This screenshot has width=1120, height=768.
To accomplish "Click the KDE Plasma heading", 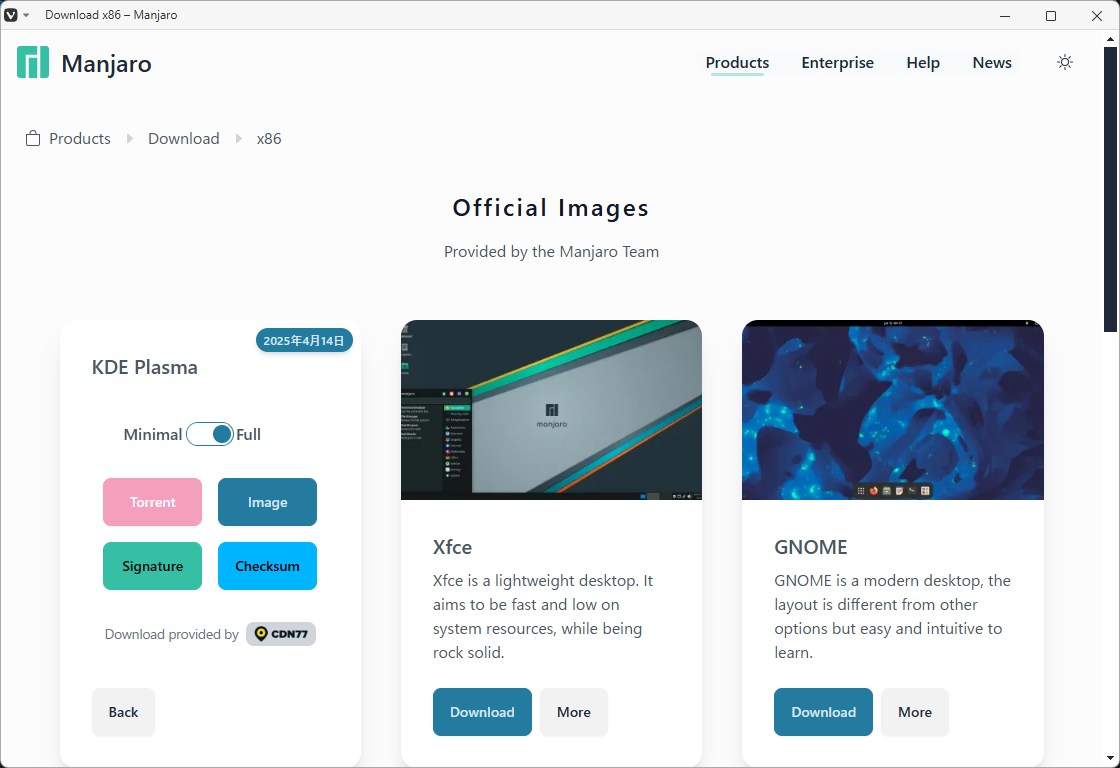I will tap(144, 367).
